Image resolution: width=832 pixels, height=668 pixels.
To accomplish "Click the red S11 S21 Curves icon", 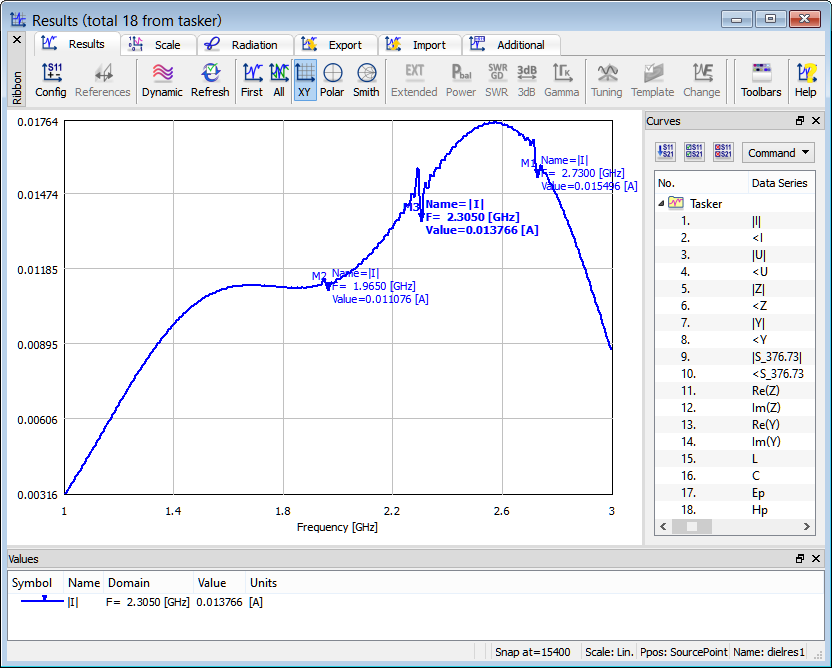I will tap(722, 152).
